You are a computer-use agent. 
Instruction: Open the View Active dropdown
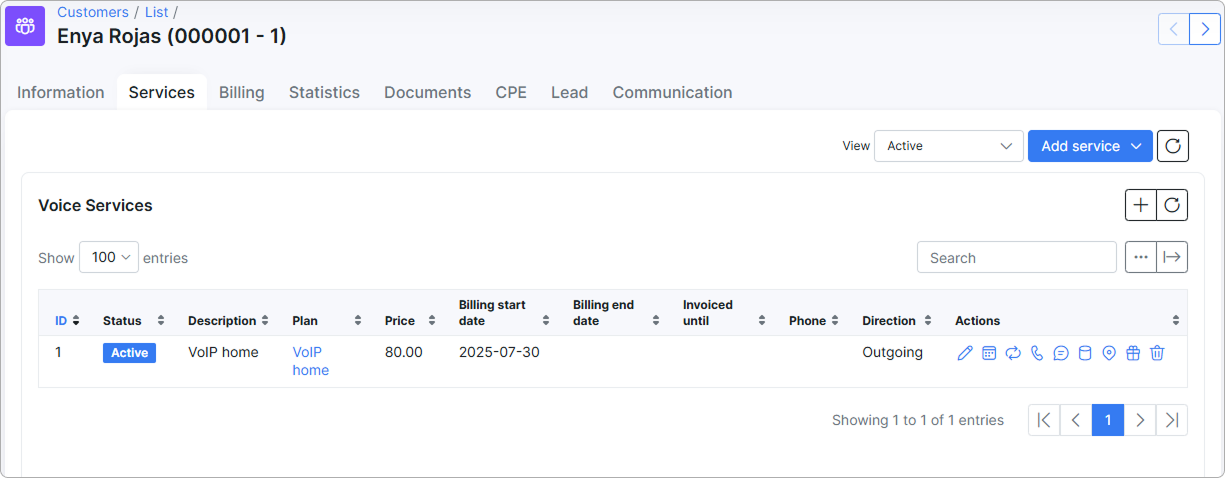948,146
